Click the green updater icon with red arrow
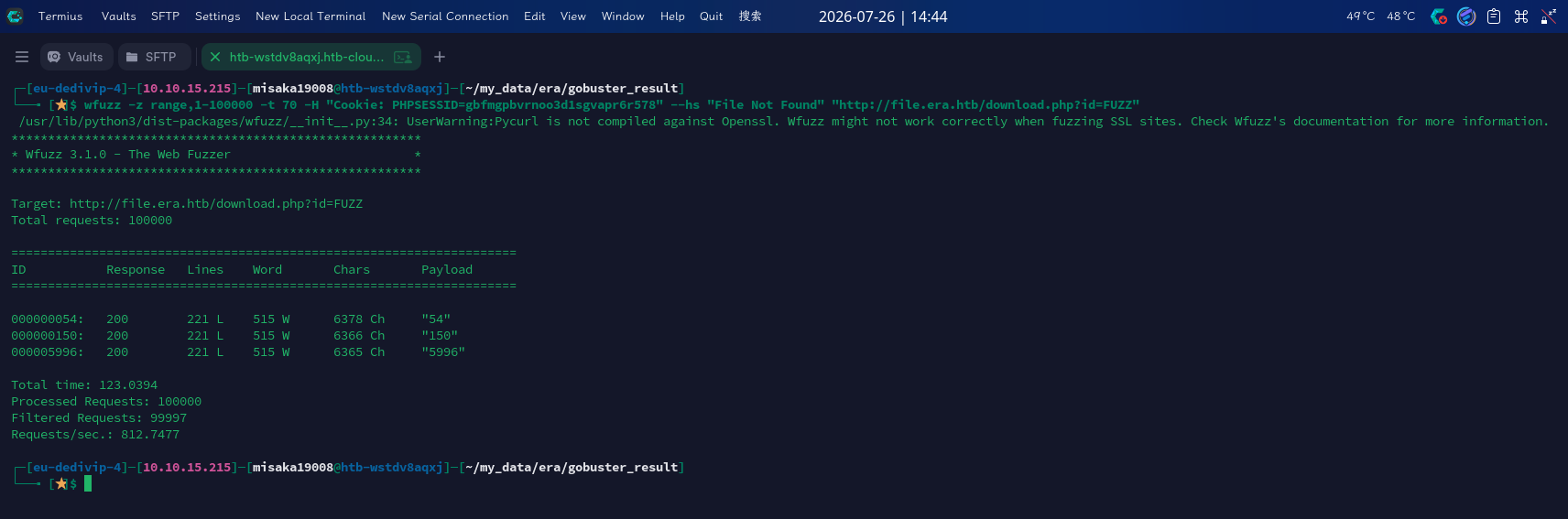 (1439, 16)
